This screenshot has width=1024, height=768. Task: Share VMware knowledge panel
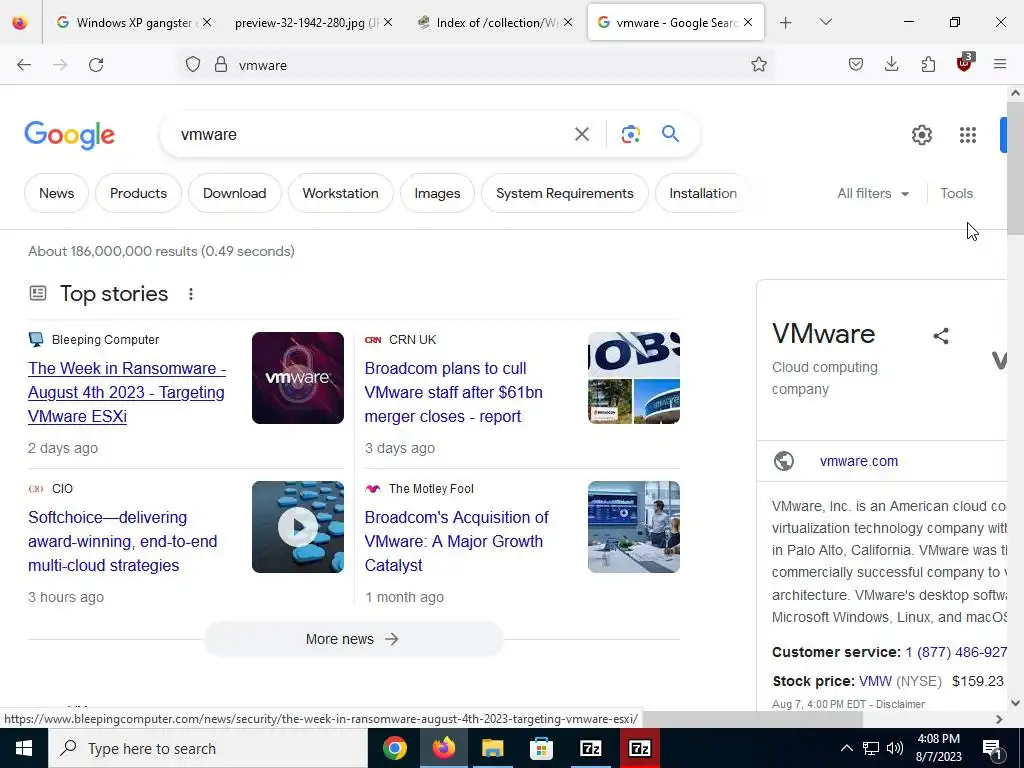[x=940, y=336]
